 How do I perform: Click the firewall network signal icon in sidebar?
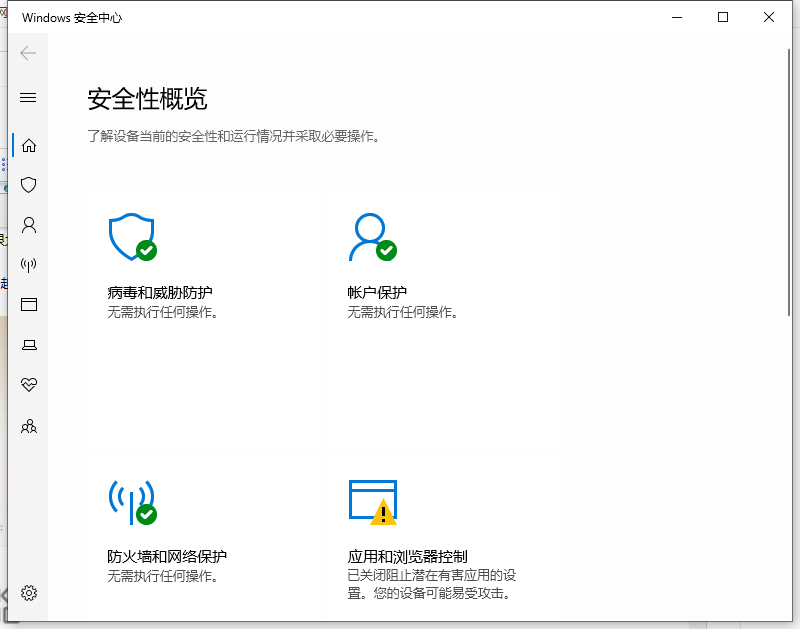28,265
